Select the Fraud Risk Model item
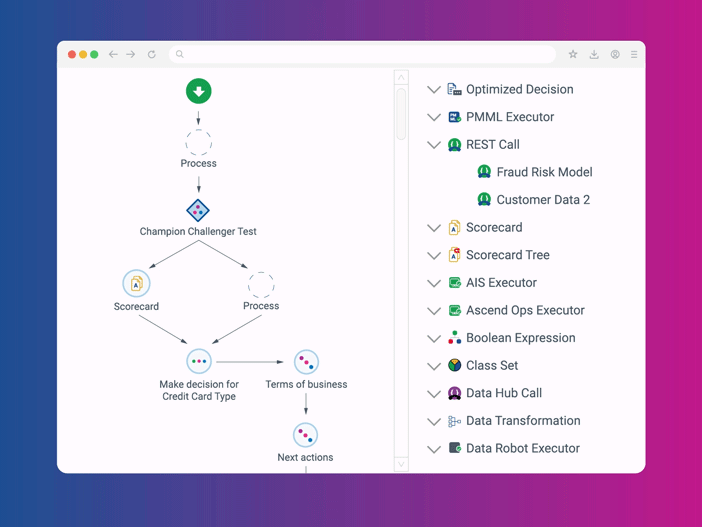This screenshot has width=702, height=527. point(544,172)
